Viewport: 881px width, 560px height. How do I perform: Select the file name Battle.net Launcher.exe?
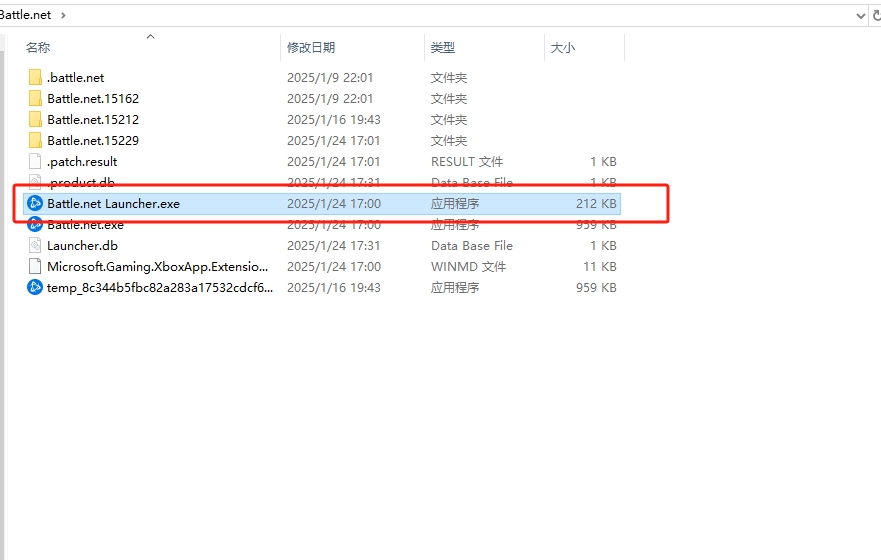(113, 203)
